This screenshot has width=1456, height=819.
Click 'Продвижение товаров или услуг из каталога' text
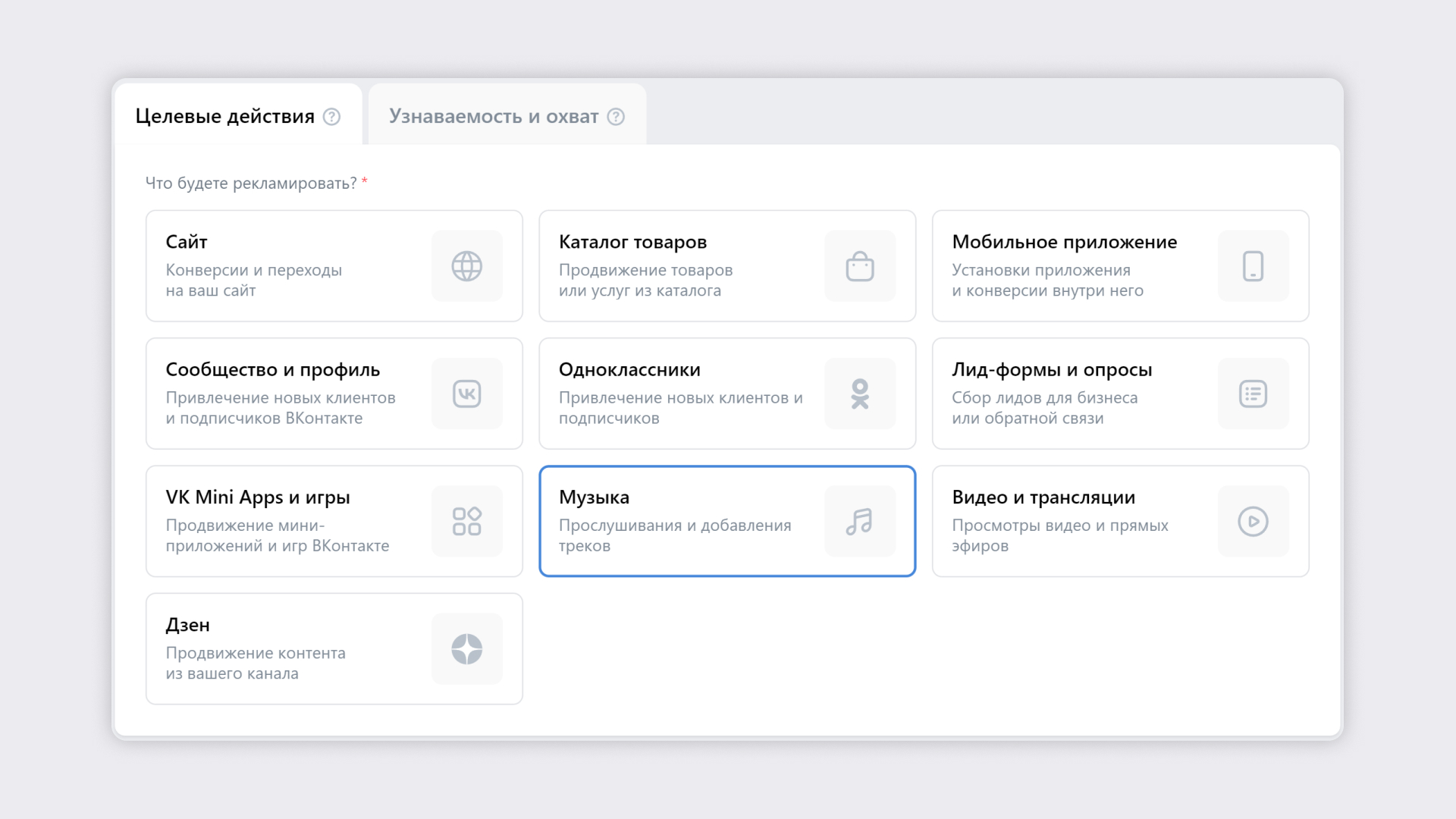(646, 281)
